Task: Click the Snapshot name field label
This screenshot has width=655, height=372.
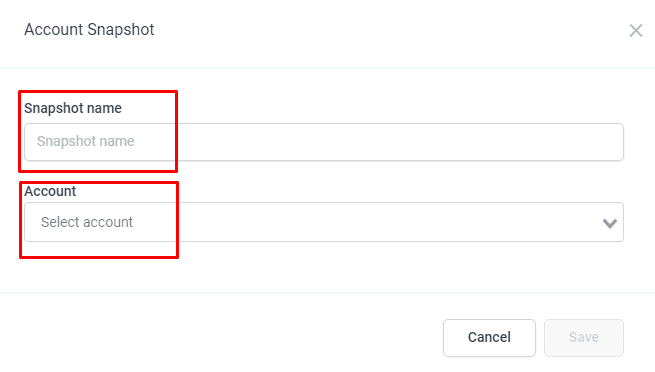Action: click(73, 108)
